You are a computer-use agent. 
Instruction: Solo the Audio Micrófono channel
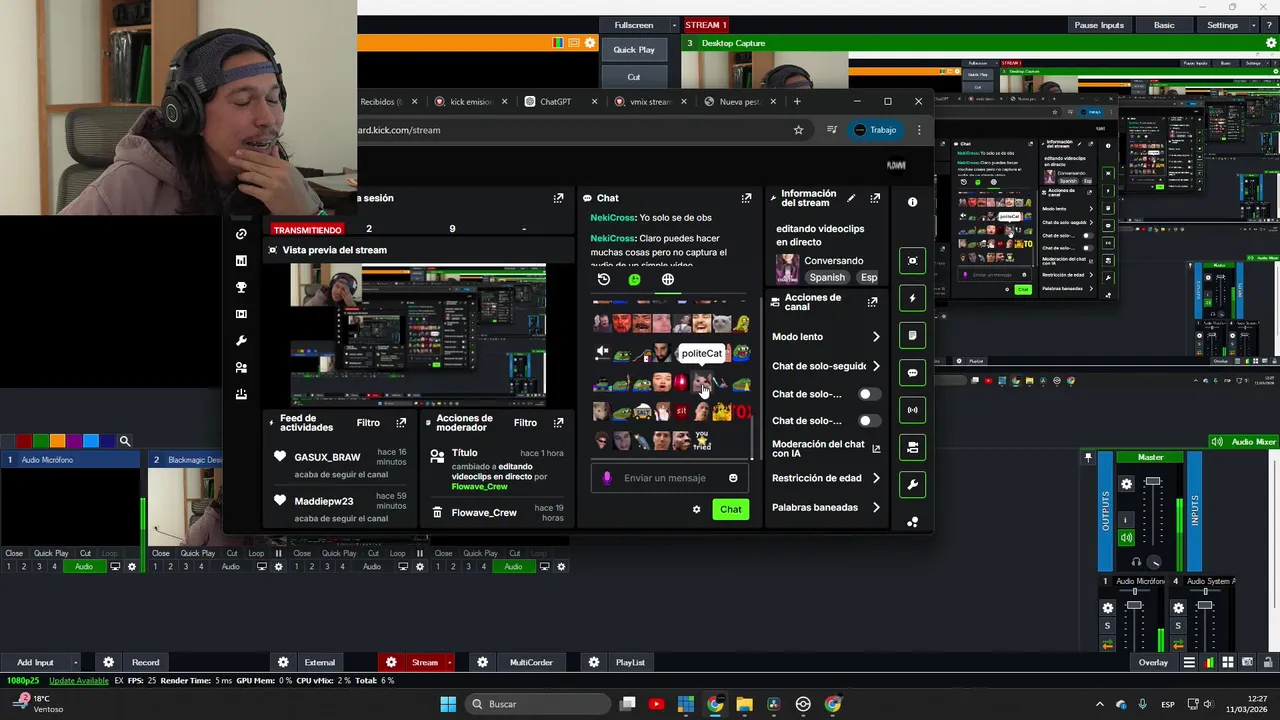(1107, 626)
